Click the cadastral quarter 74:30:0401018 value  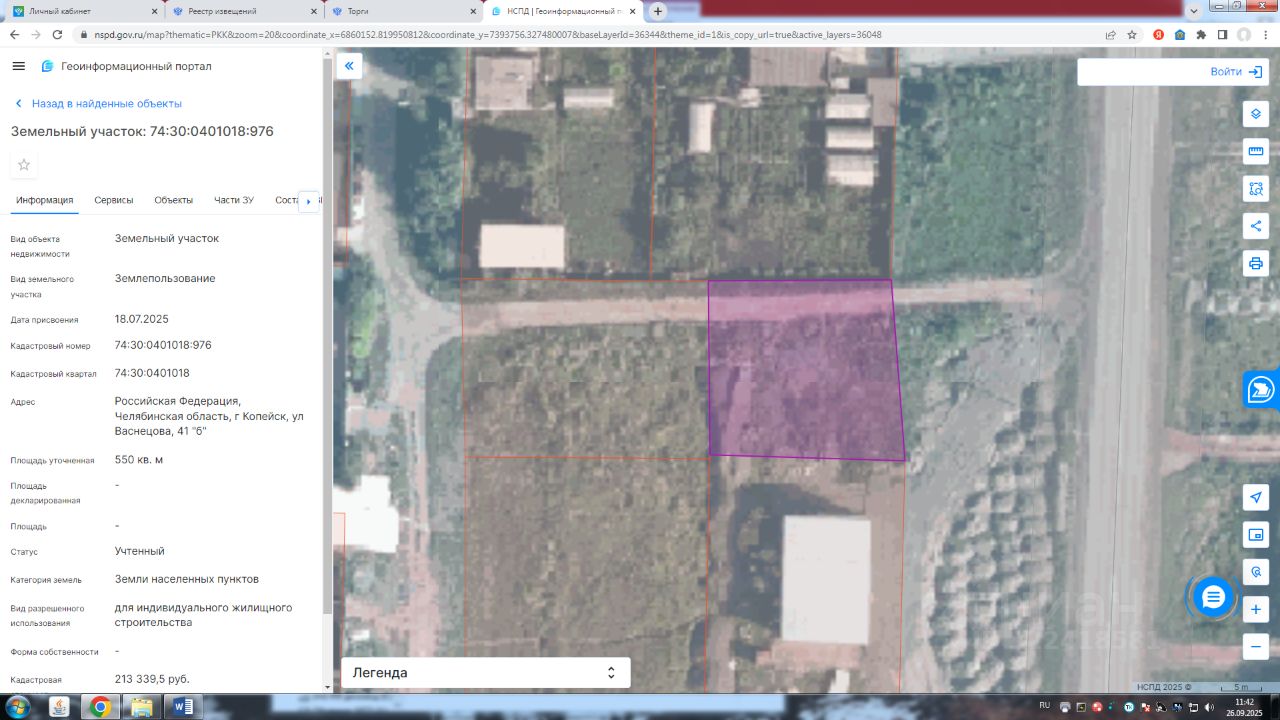click(x=152, y=373)
